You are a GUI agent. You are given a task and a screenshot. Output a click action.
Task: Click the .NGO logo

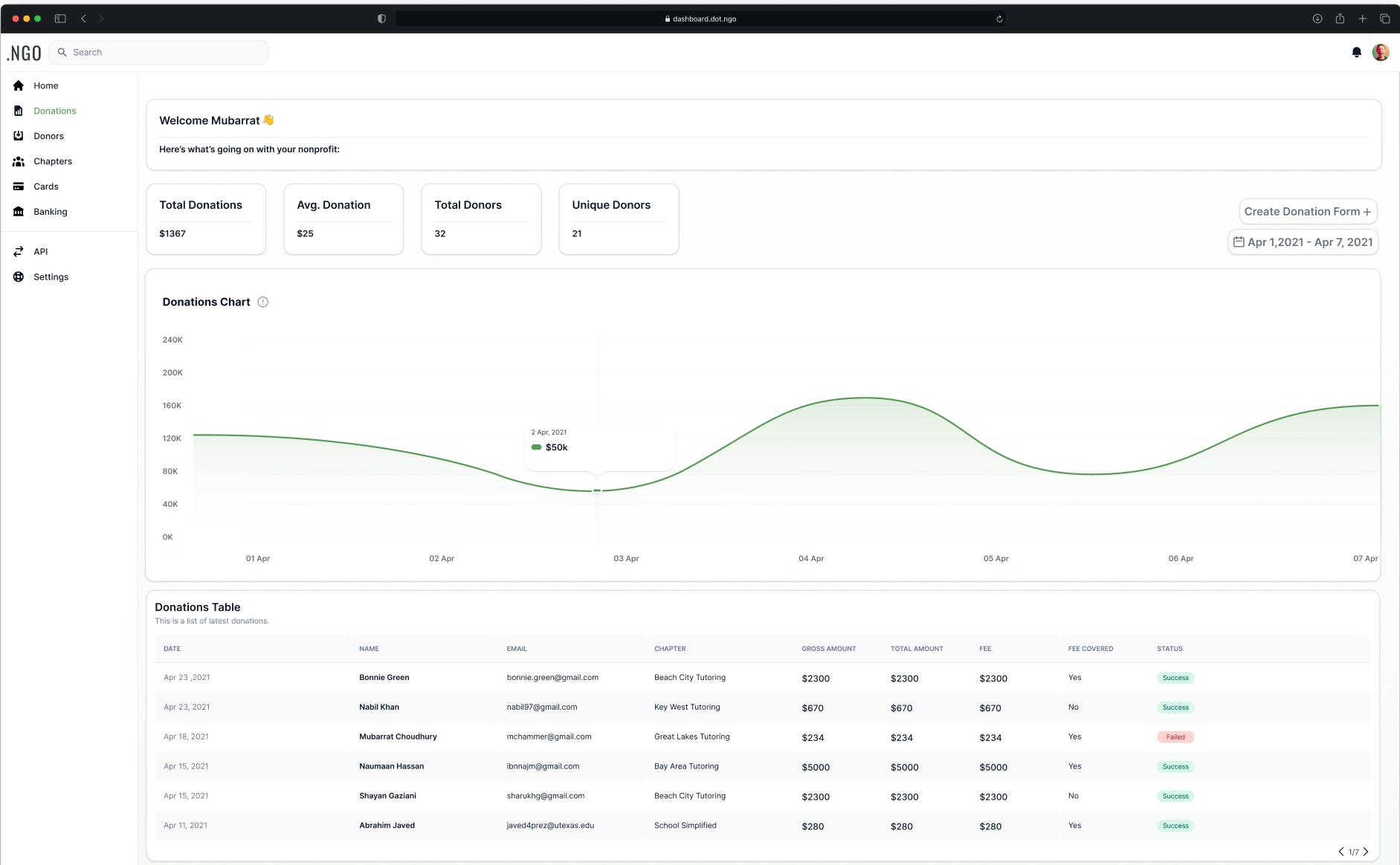(x=24, y=53)
